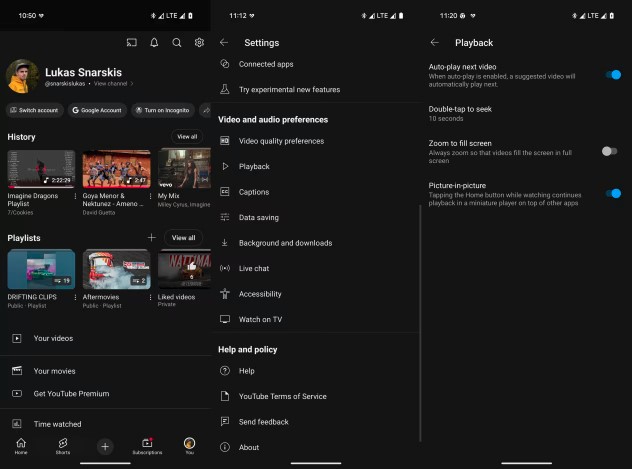This screenshot has height=469, width=632.
Task: Open options for Goya Menor video
Action: pos(150,196)
